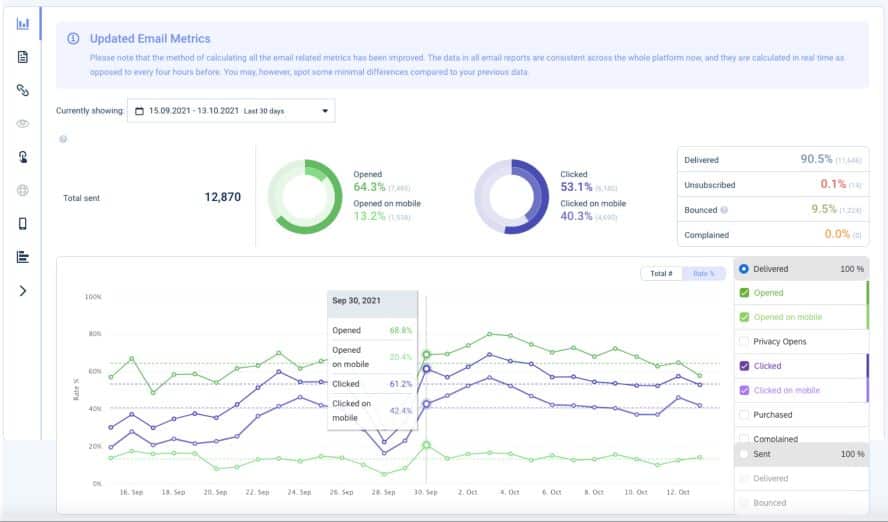Open the eye views icon in sidebar
Screen dimensions: 888x522
tap(23, 123)
